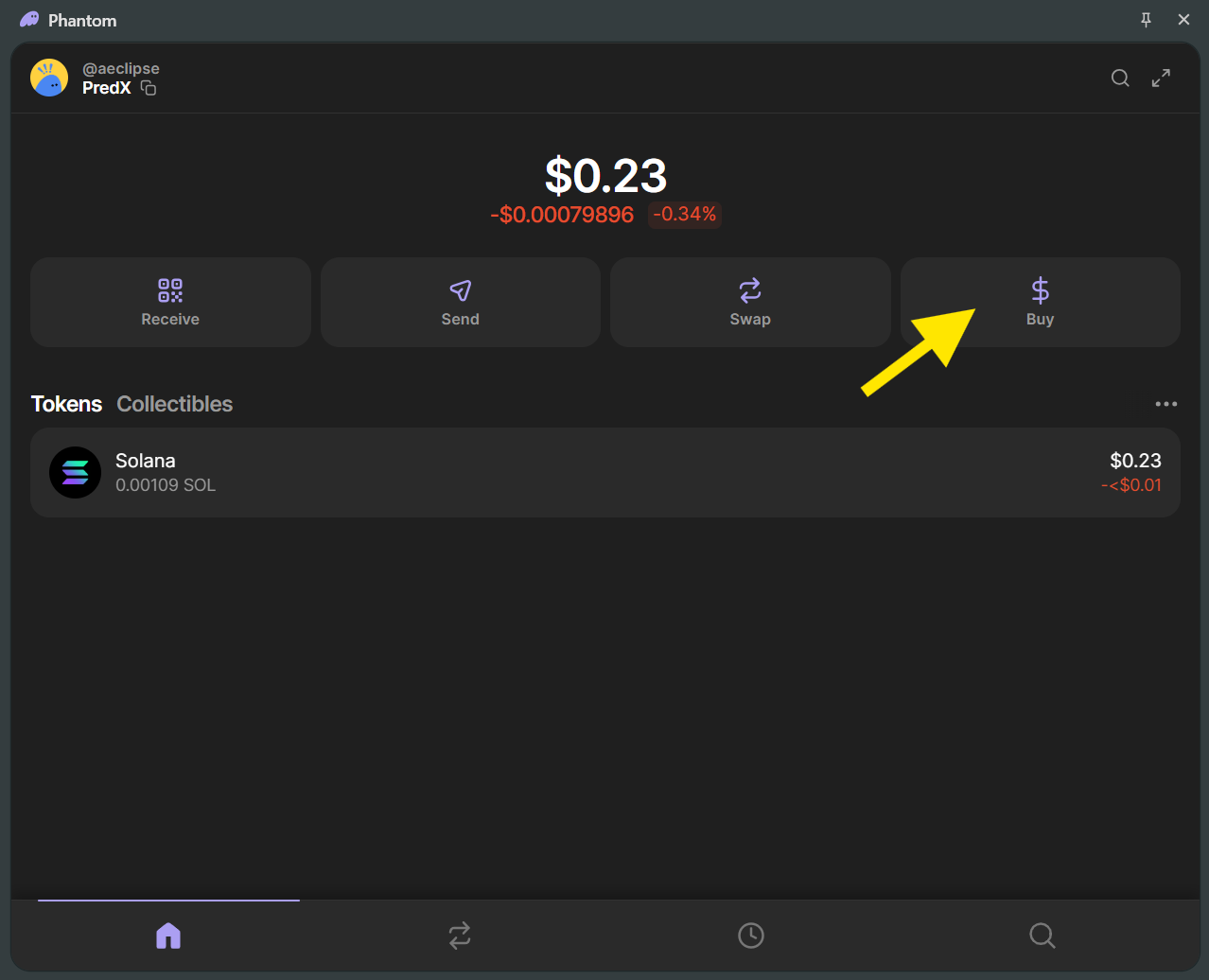Open the Swap tab in bottom navigation

pyautogui.click(x=460, y=936)
